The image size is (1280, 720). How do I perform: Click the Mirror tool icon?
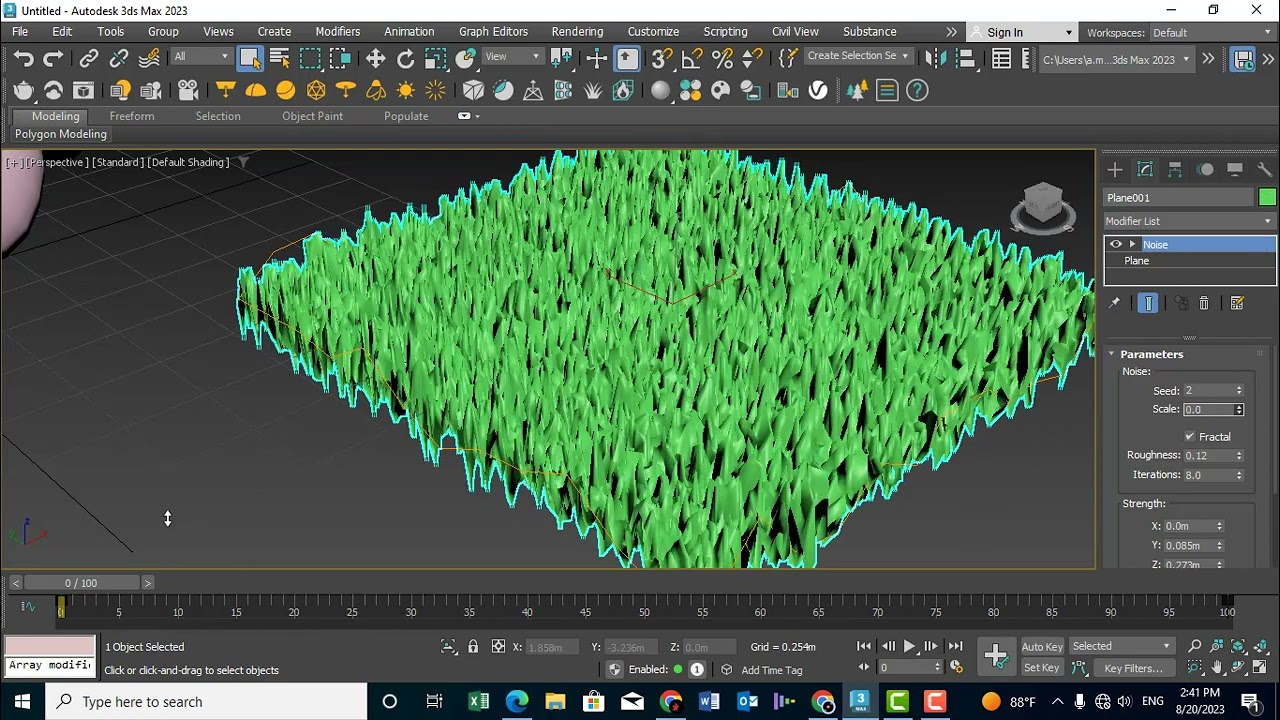[x=936, y=59]
